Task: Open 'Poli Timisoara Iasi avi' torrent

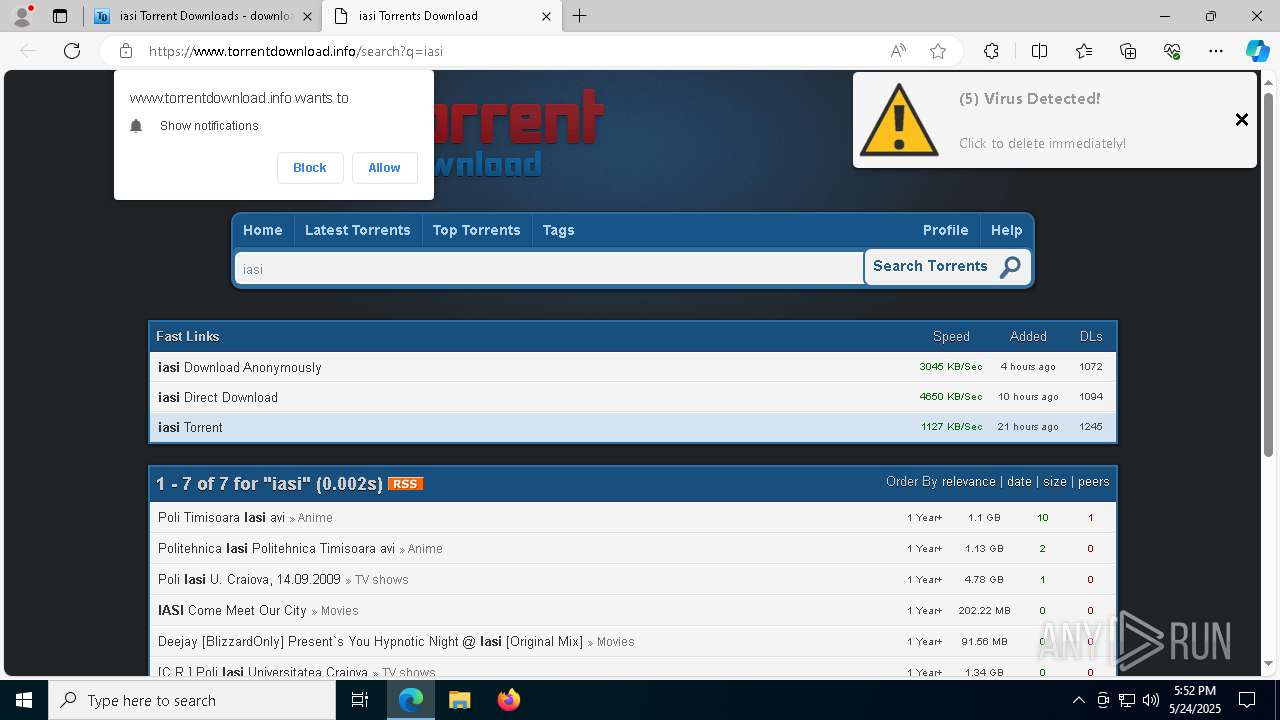Action: pyautogui.click(x=221, y=518)
